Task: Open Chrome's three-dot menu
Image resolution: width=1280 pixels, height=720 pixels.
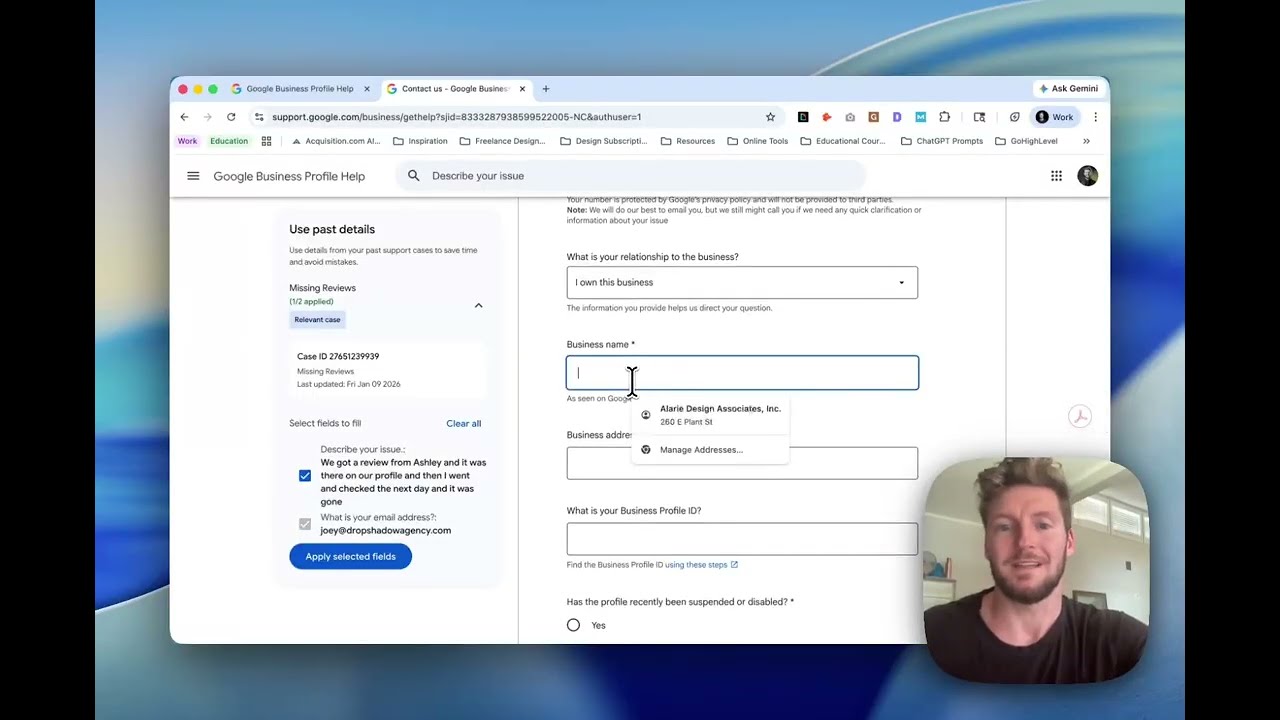Action: tap(1095, 117)
